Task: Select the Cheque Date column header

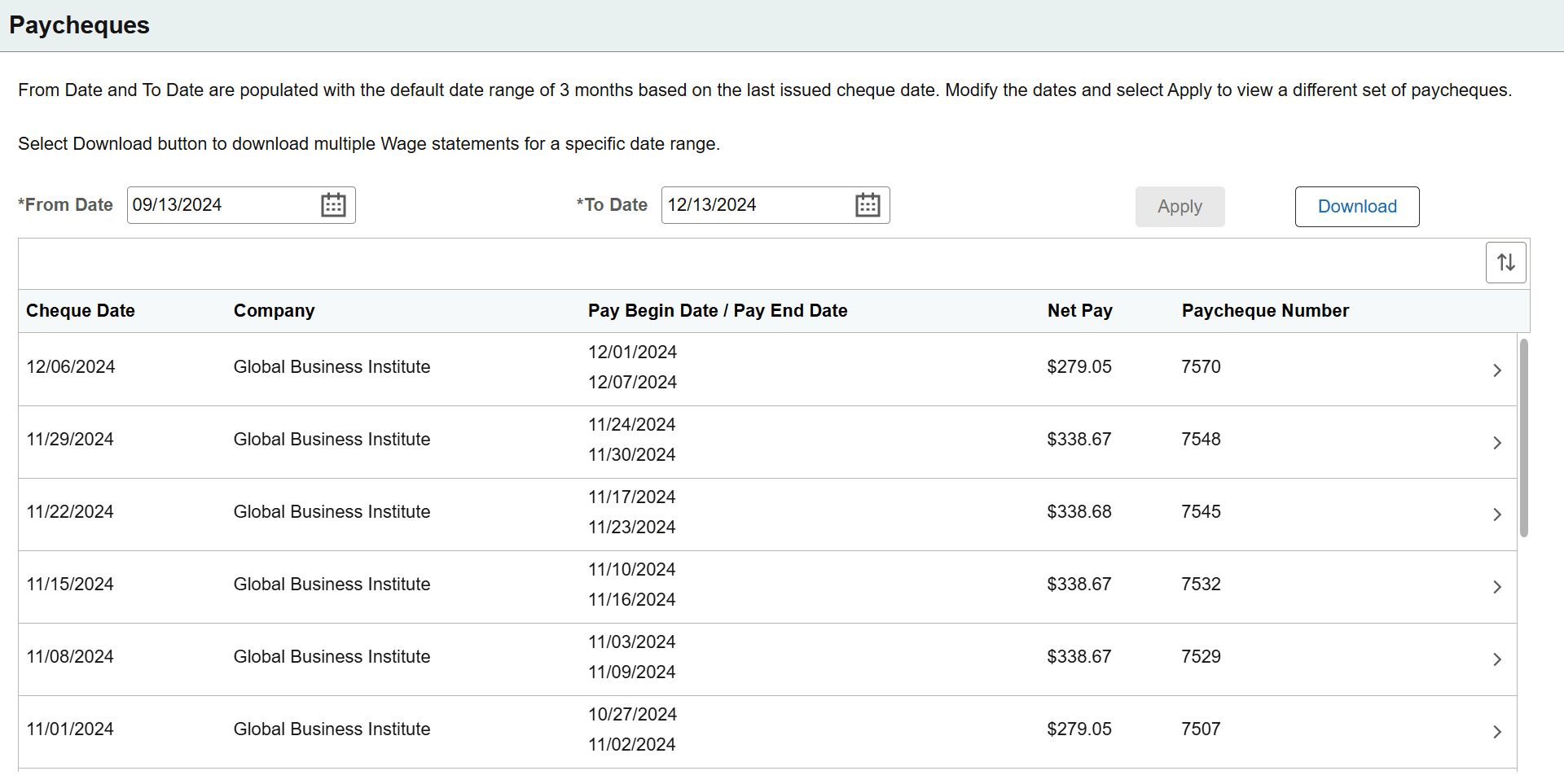Action: (80, 310)
